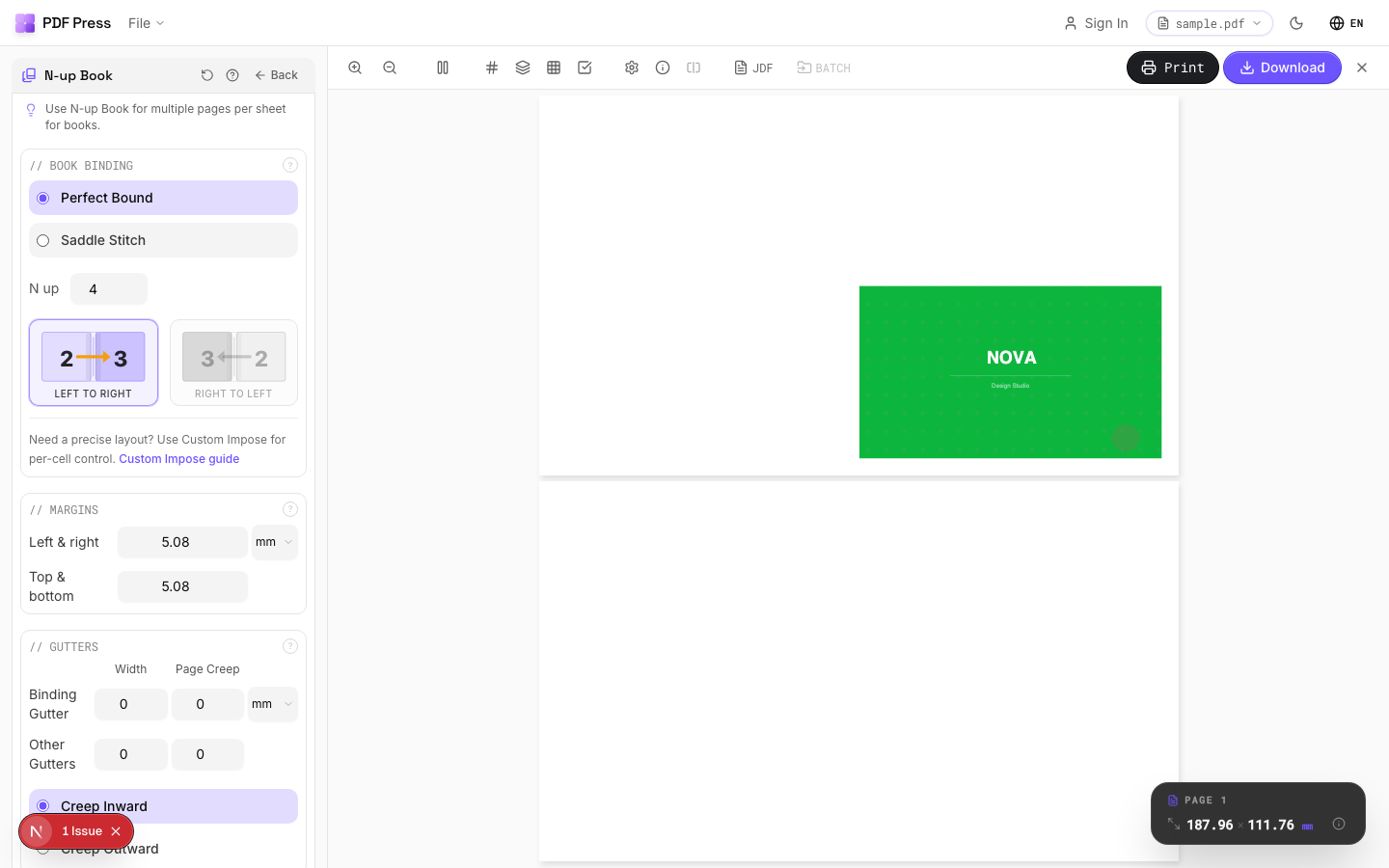The image size is (1389, 868).
Task: Click the Print button
Action: click(1173, 68)
